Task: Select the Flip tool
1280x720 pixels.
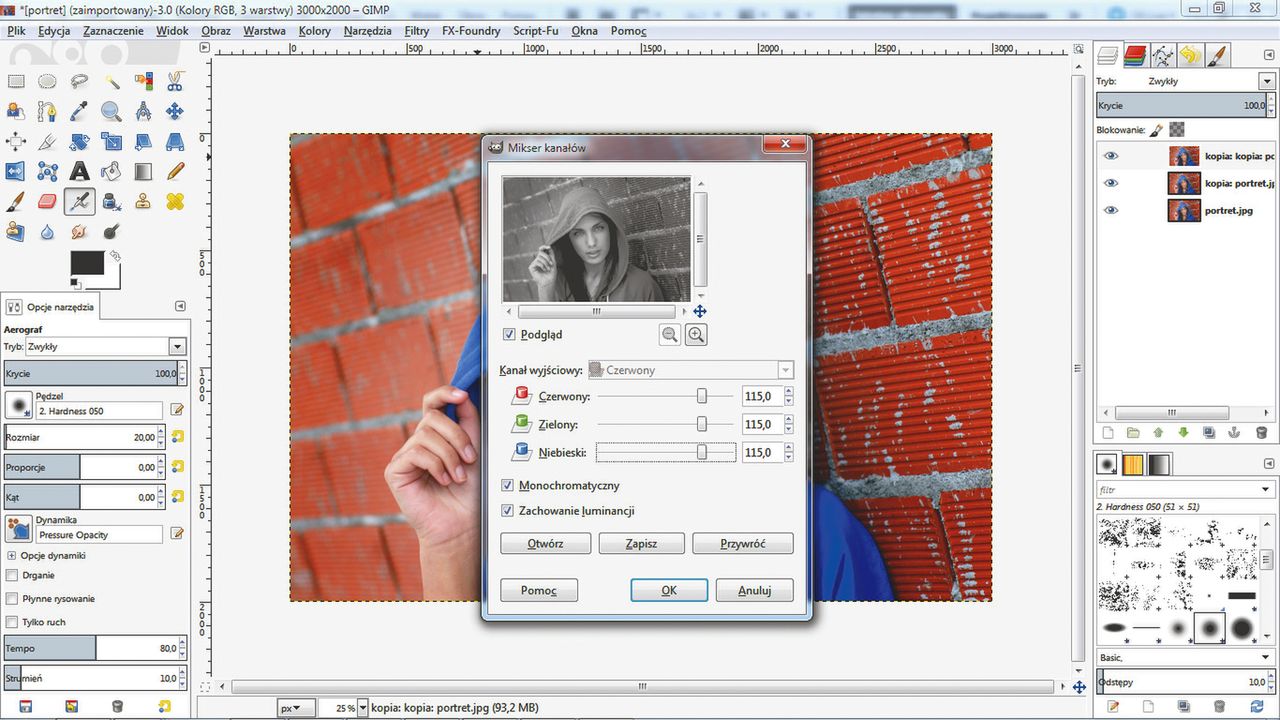Action: pos(15,172)
